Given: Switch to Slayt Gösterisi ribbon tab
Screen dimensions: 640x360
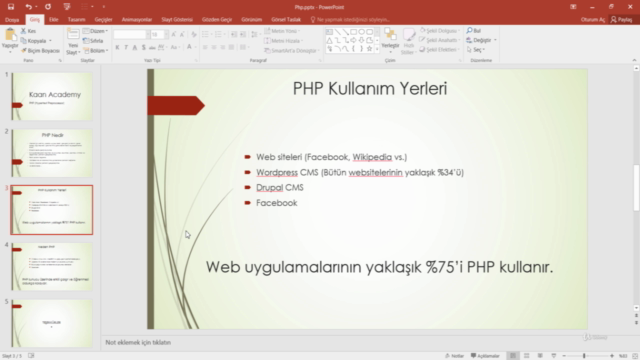Looking at the screenshot, I should (177, 20).
